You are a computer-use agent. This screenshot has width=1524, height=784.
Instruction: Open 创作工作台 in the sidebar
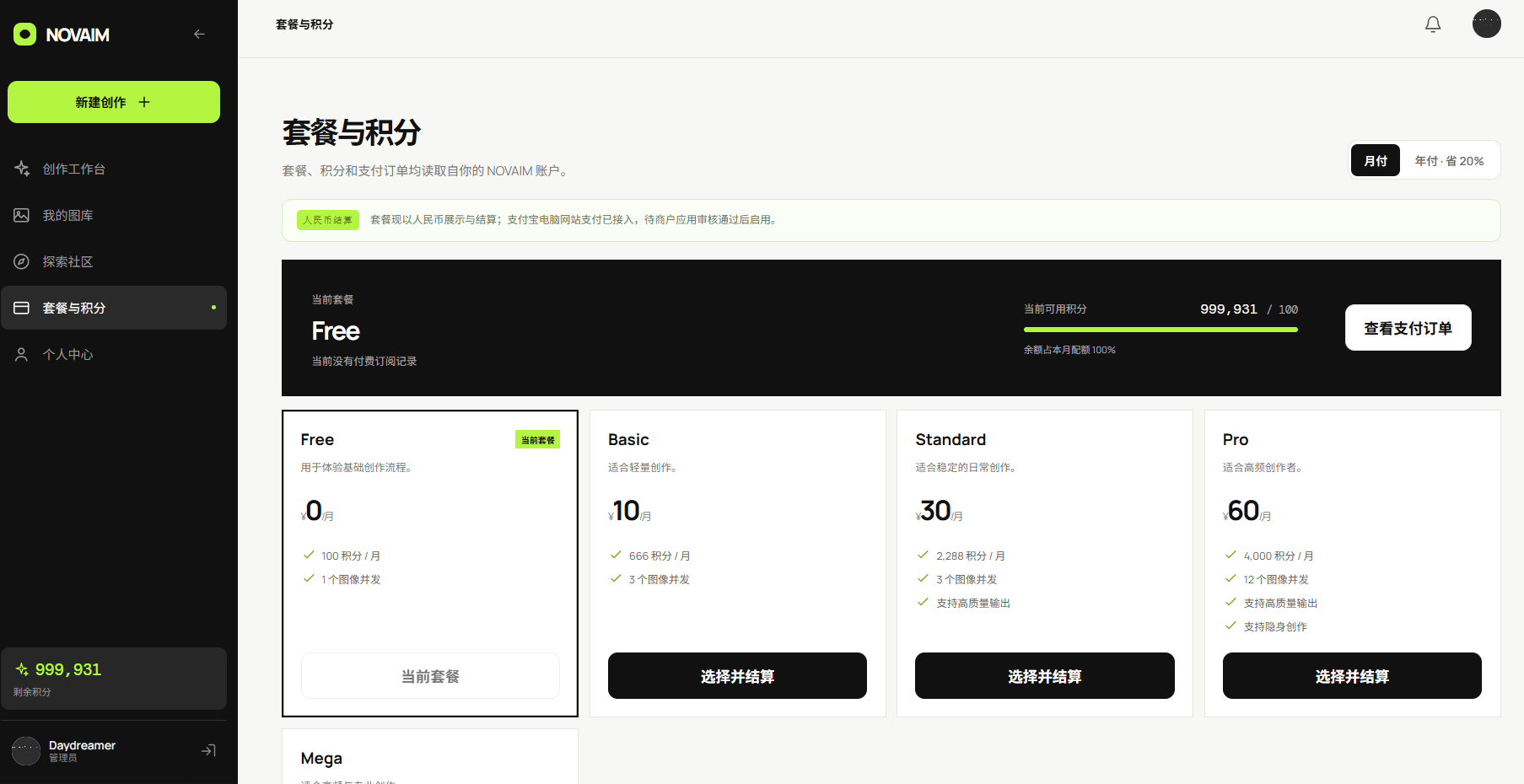tap(114, 169)
